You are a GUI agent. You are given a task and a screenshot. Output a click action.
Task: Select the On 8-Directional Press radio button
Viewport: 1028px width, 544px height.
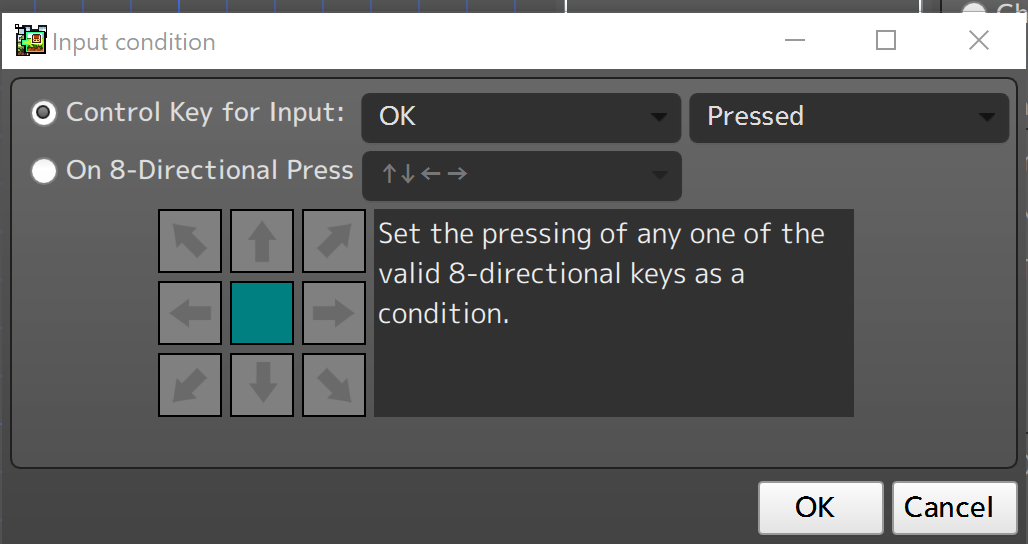(44, 171)
